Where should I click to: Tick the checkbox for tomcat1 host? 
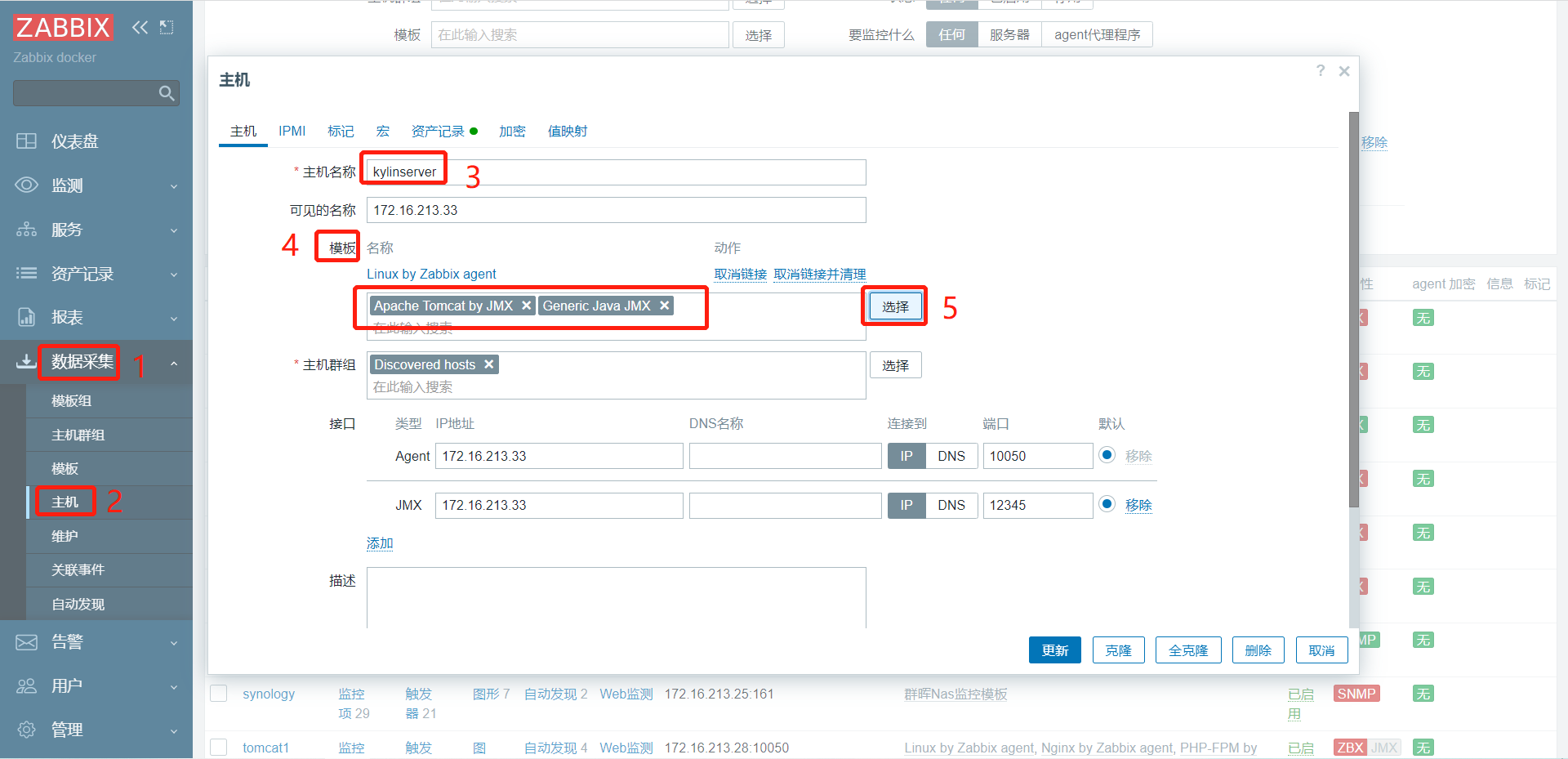point(219,748)
